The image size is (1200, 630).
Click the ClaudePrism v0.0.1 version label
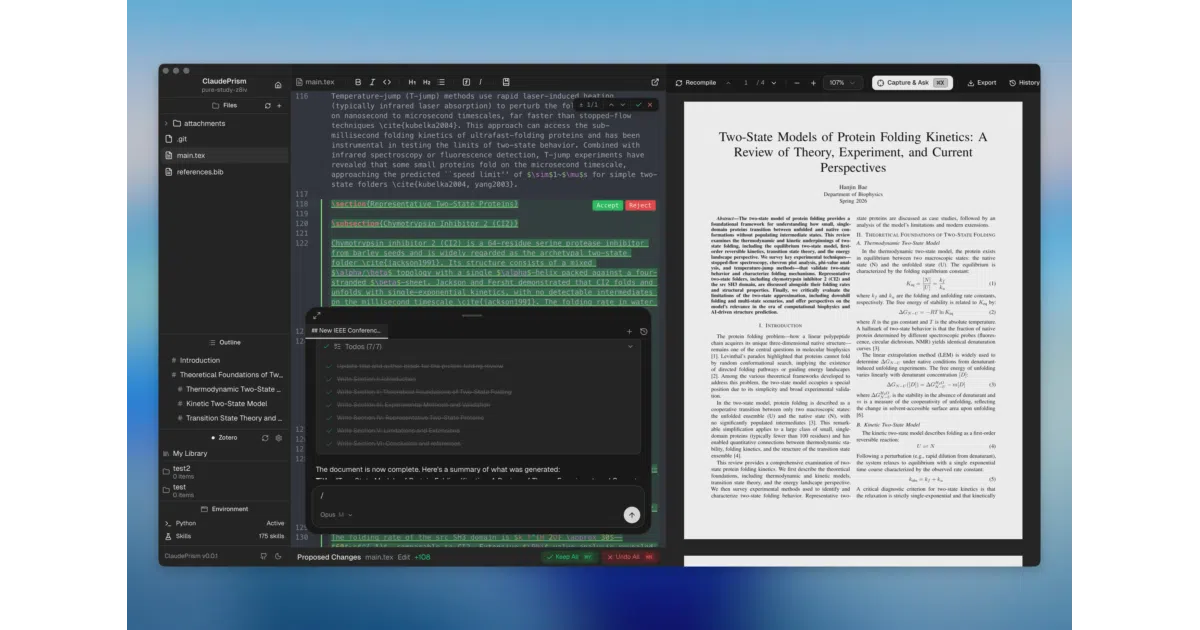pos(191,556)
